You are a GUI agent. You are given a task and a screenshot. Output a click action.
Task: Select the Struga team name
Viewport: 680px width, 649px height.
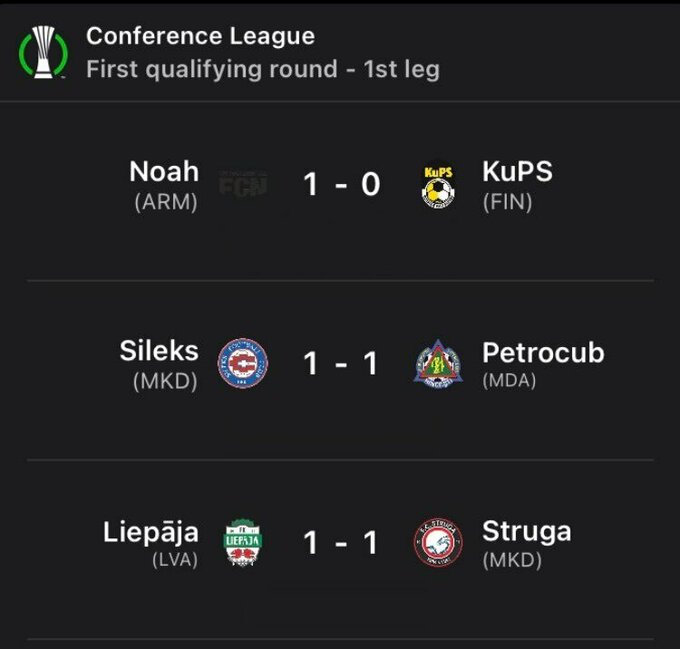[x=526, y=531]
